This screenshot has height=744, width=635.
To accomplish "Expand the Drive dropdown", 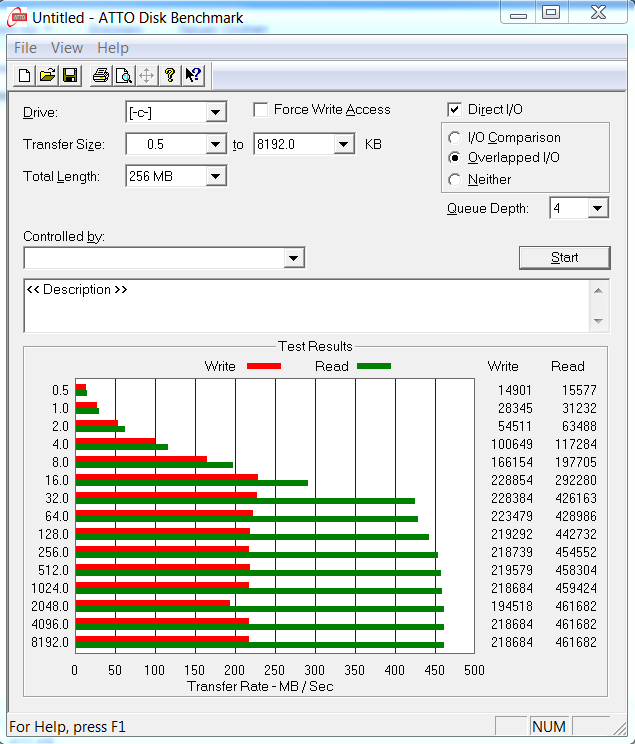I will 216,113.
